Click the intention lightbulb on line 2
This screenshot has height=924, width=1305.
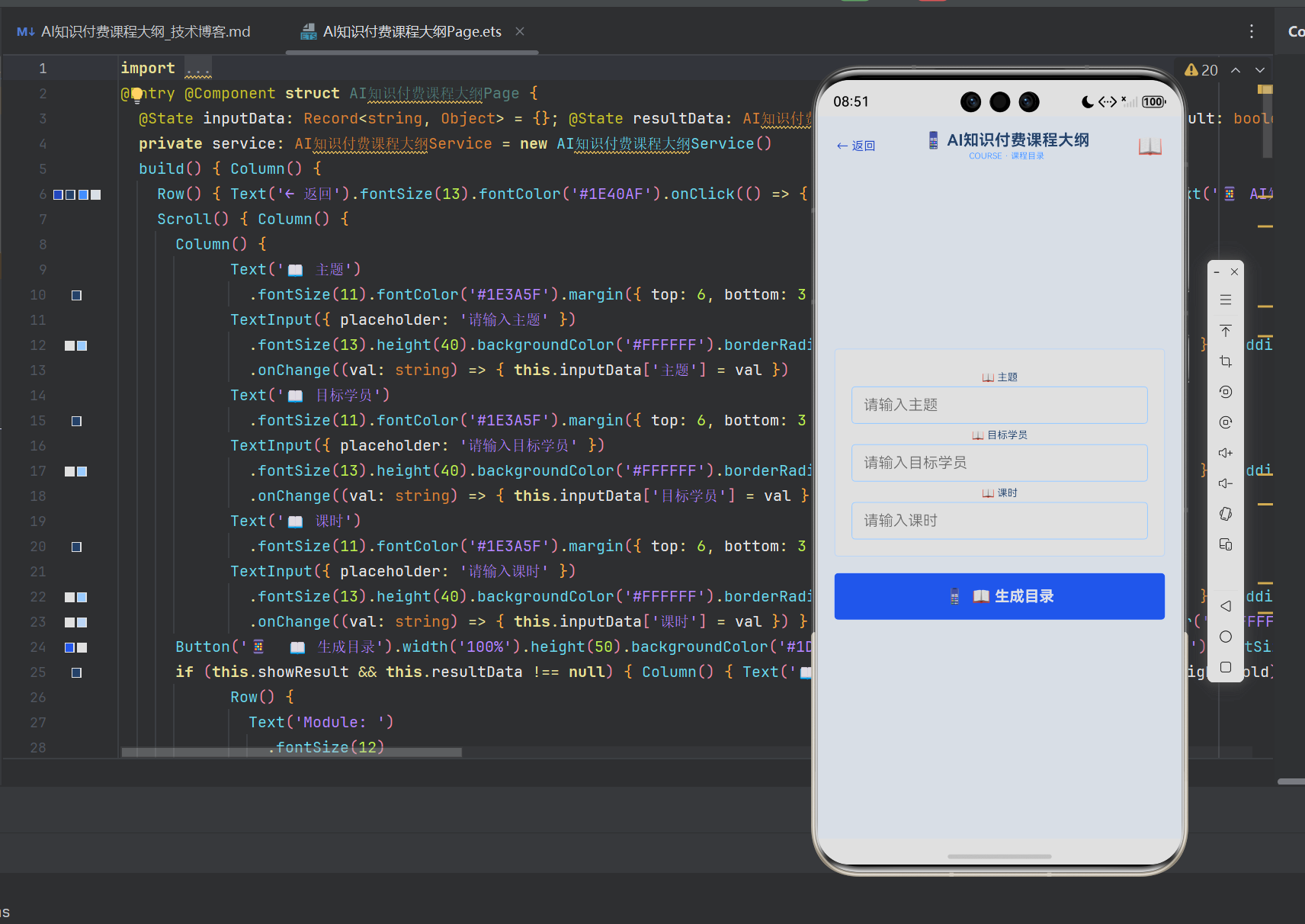(136, 95)
